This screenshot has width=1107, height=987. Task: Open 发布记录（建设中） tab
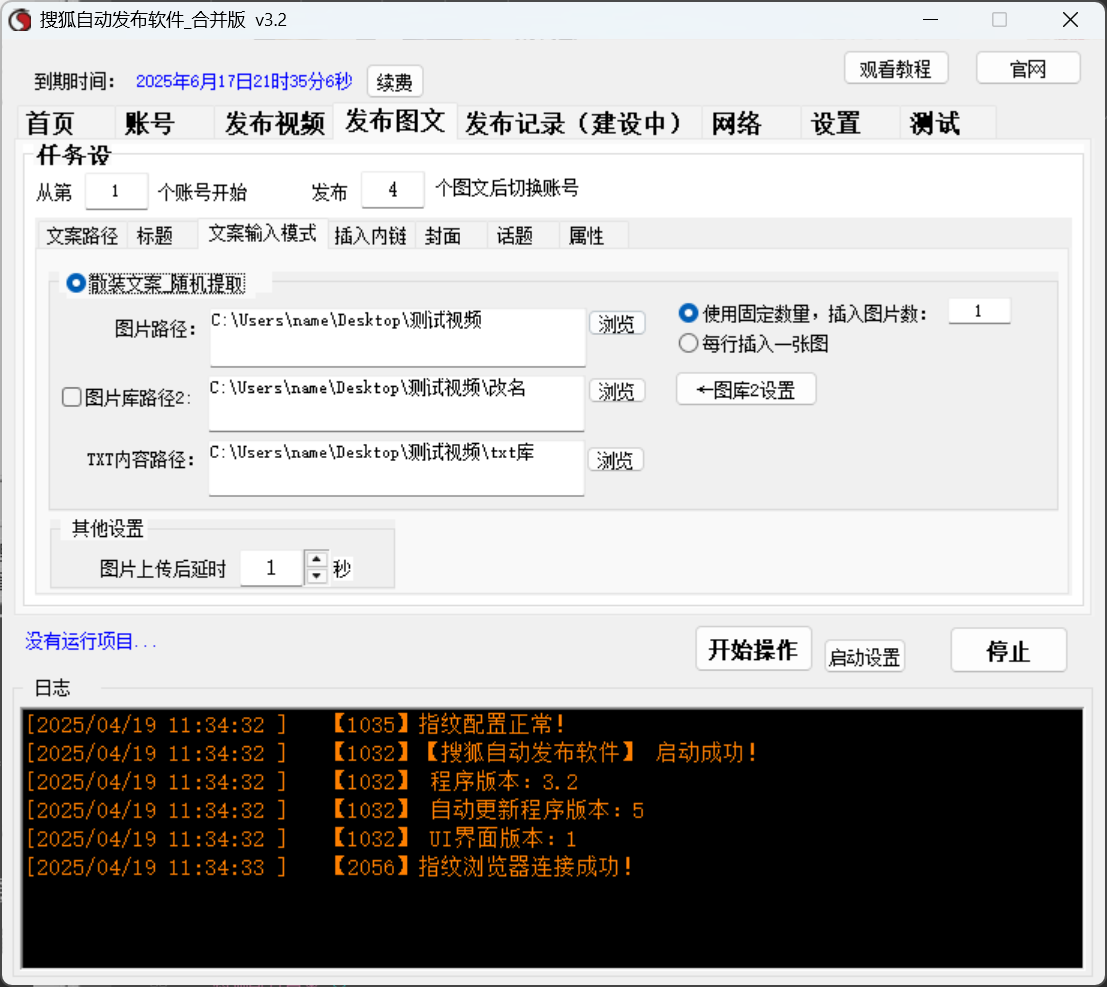click(579, 123)
